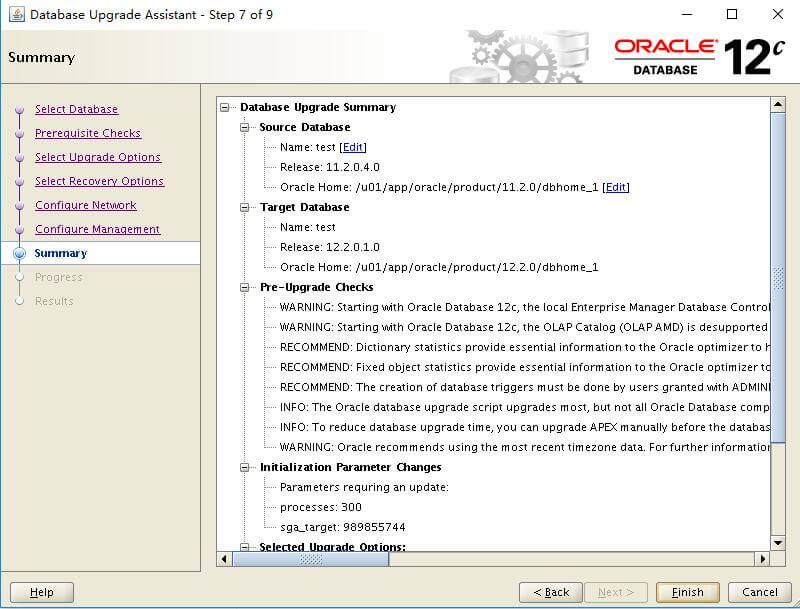The width and height of the screenshot is (800, 609).
Task: Collapse the Pre-Upgrade Checks section
Action: 245,287
